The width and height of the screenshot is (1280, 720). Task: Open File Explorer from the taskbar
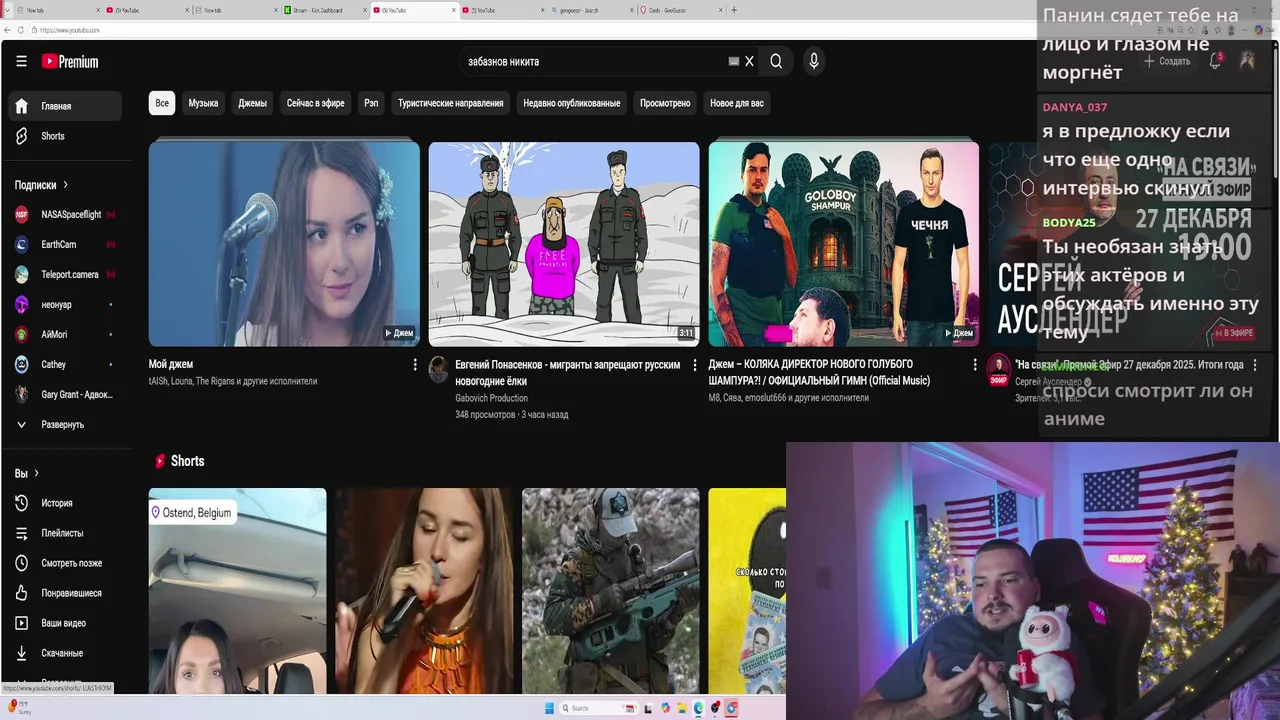point(682,708)
